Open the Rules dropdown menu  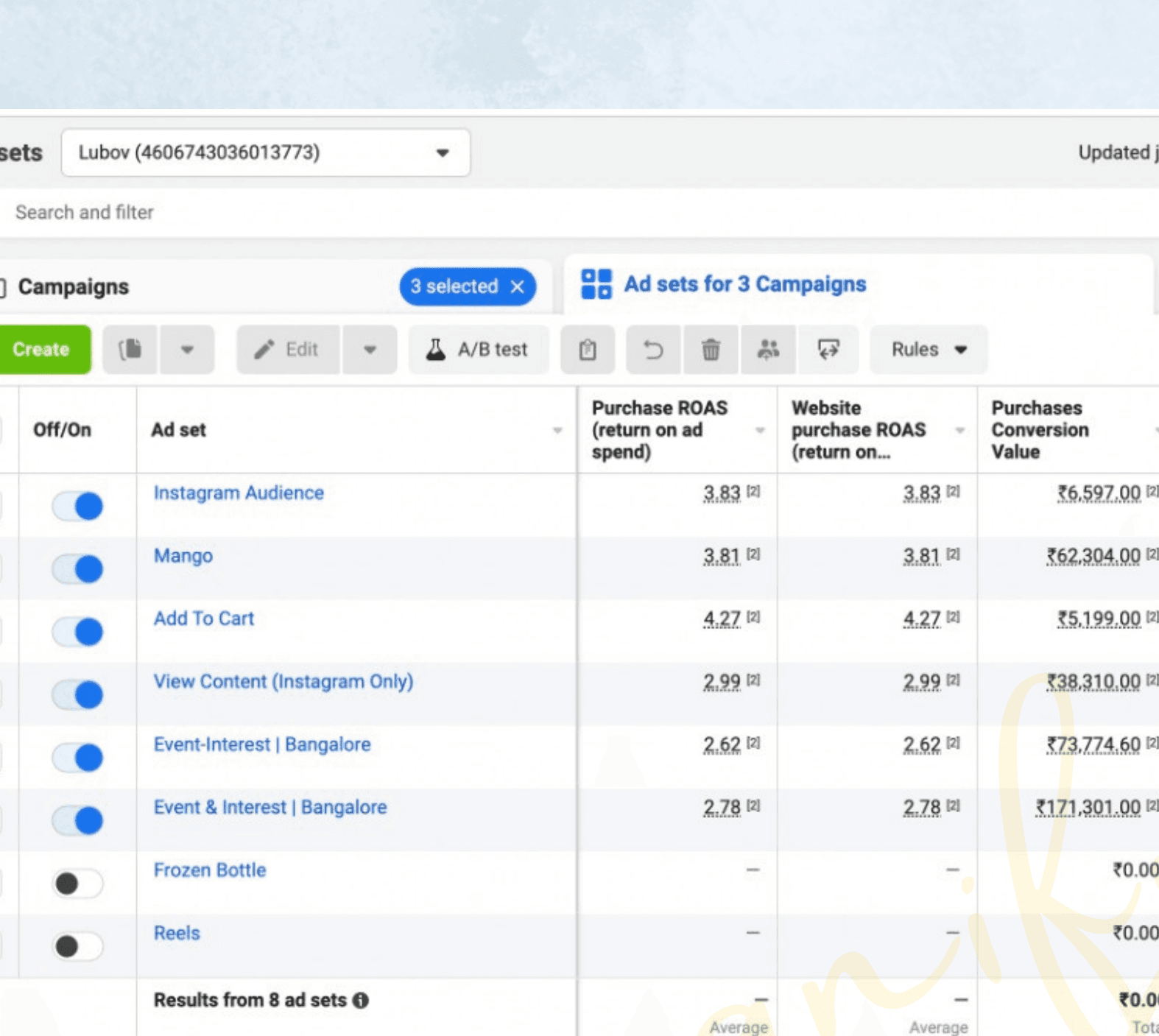coord(929,349)
